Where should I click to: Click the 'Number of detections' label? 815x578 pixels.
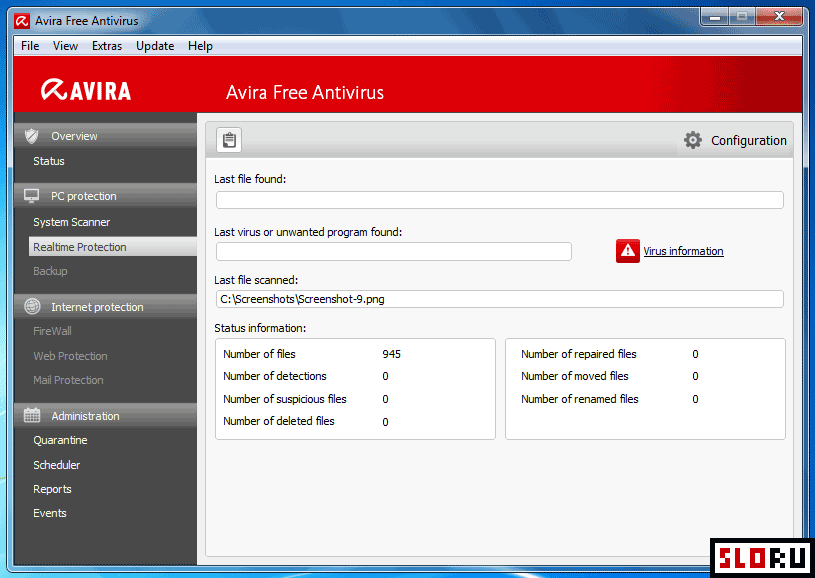pyautogui.click(x=274, y=376)
